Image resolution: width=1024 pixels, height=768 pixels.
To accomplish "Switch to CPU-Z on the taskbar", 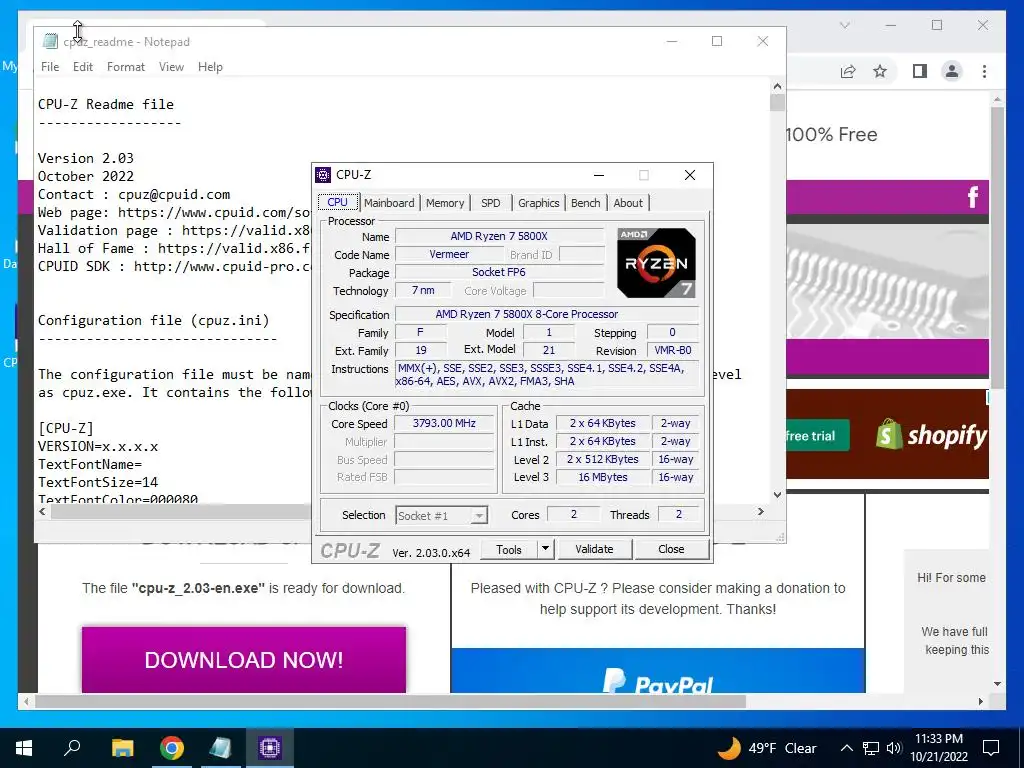I will [270, 748].
